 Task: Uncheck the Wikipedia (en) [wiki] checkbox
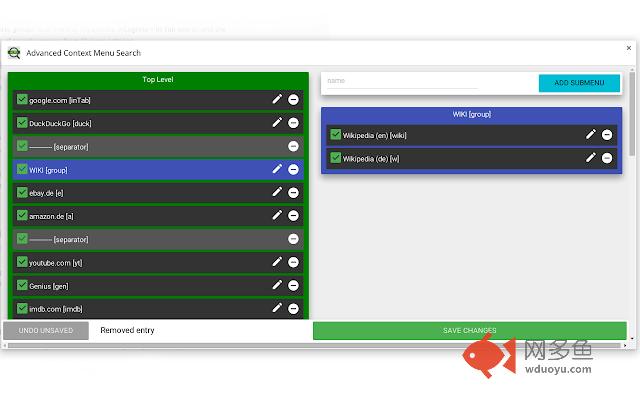(x=336, y=134)
